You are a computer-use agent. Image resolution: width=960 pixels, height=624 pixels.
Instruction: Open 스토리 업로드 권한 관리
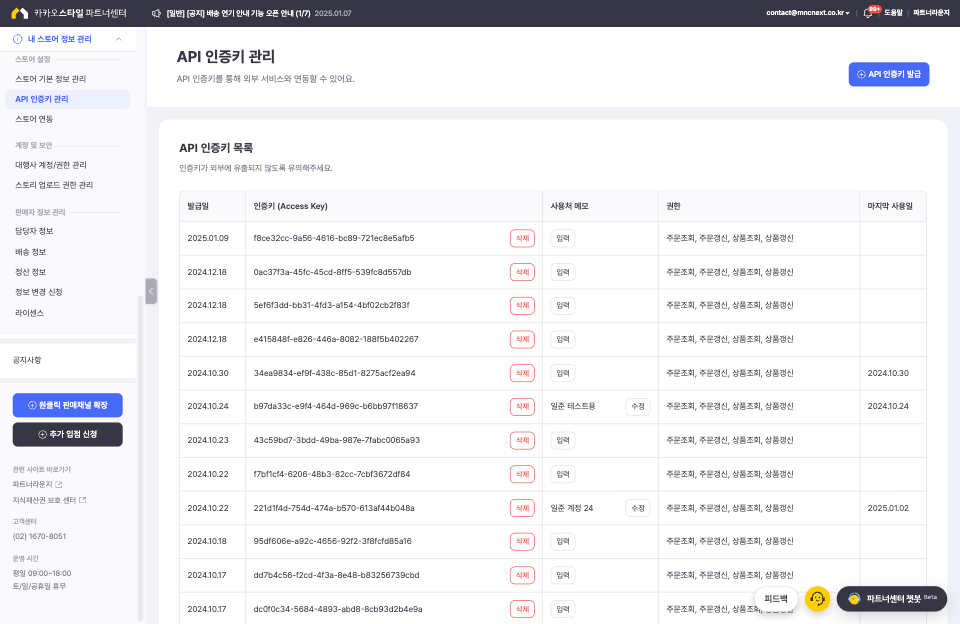54,185
